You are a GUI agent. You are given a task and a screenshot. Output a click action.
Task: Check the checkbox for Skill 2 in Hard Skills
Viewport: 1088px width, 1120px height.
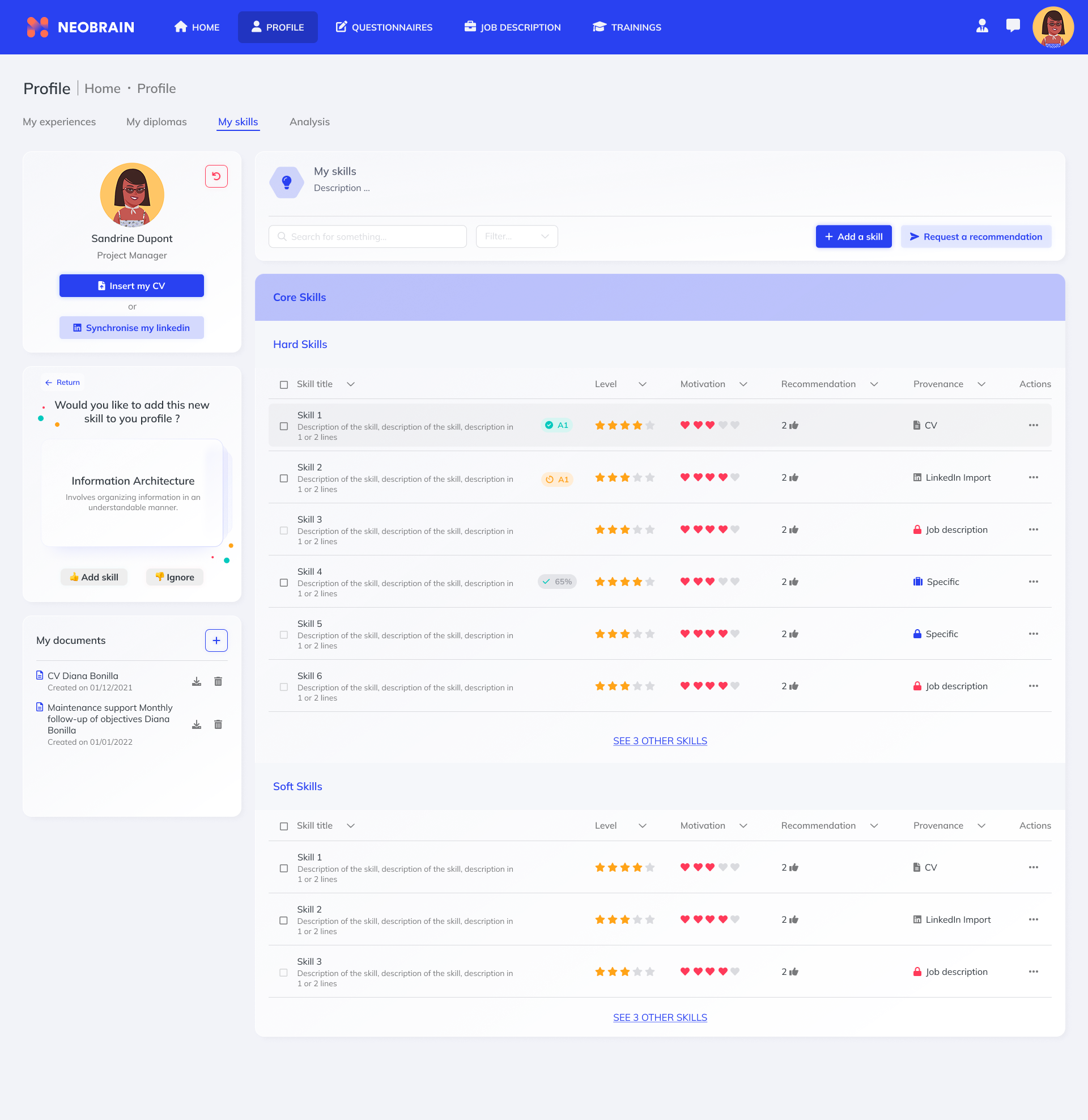[283, 478]
